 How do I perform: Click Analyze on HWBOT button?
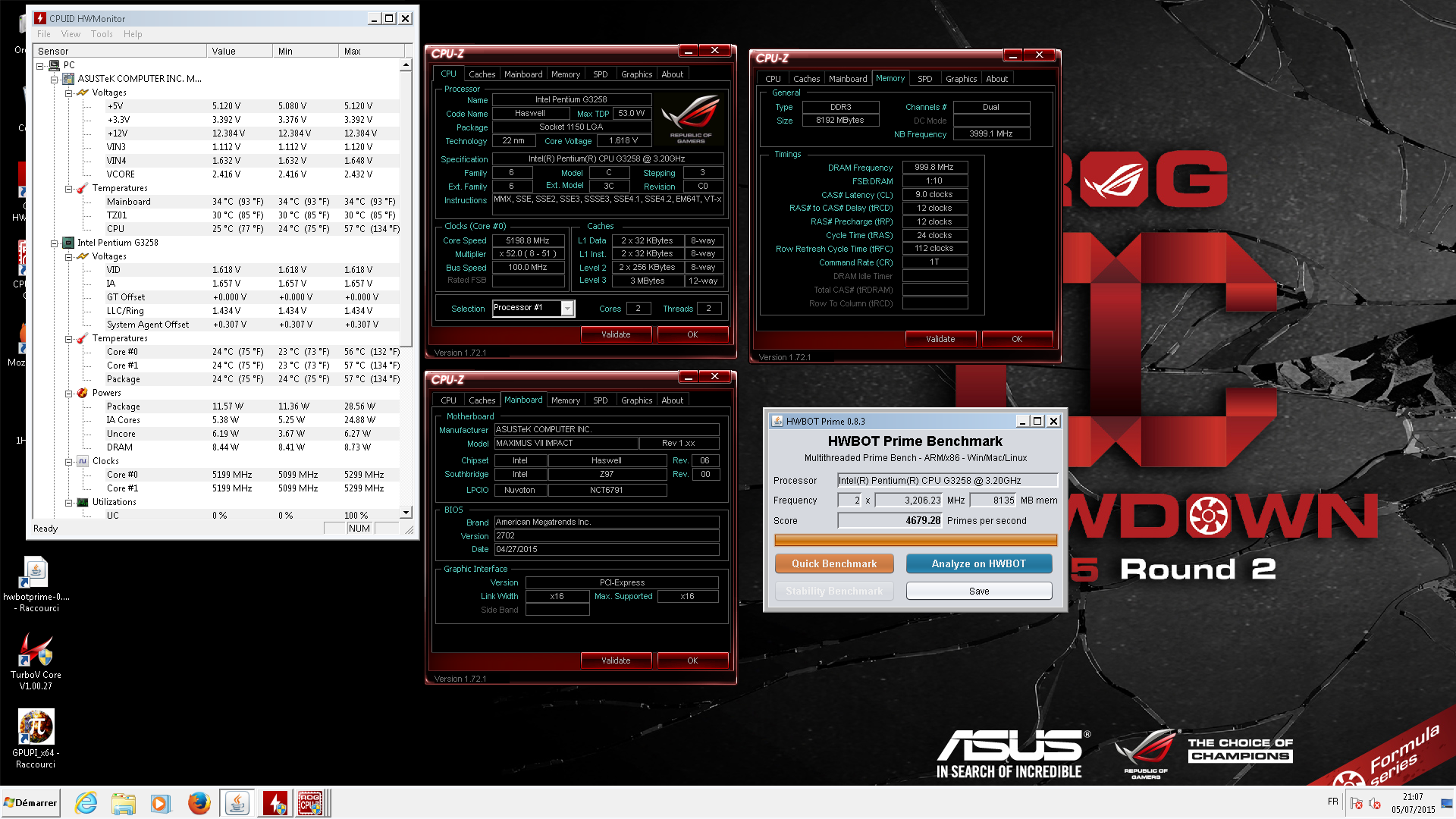[978, 563]
